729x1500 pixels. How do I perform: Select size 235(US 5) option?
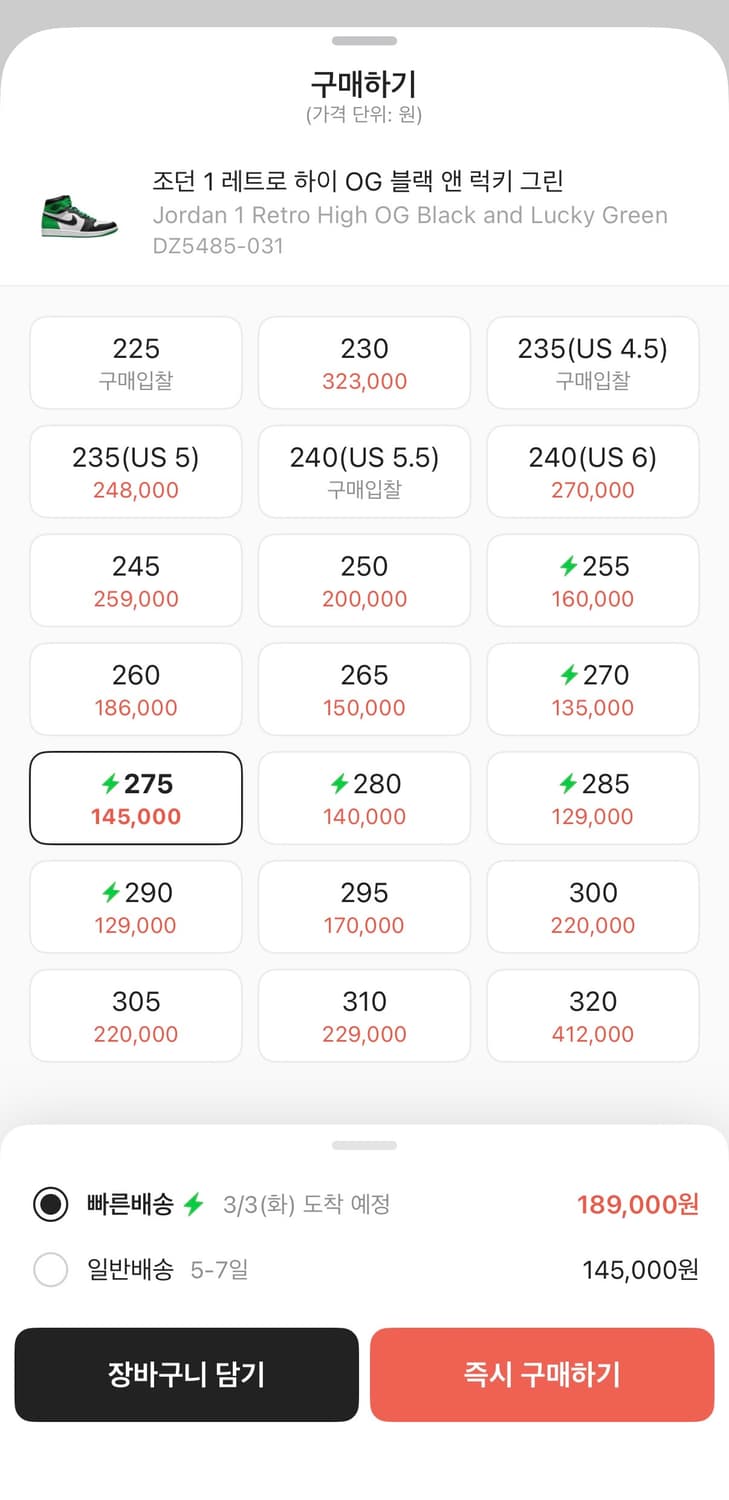point(136,472)
